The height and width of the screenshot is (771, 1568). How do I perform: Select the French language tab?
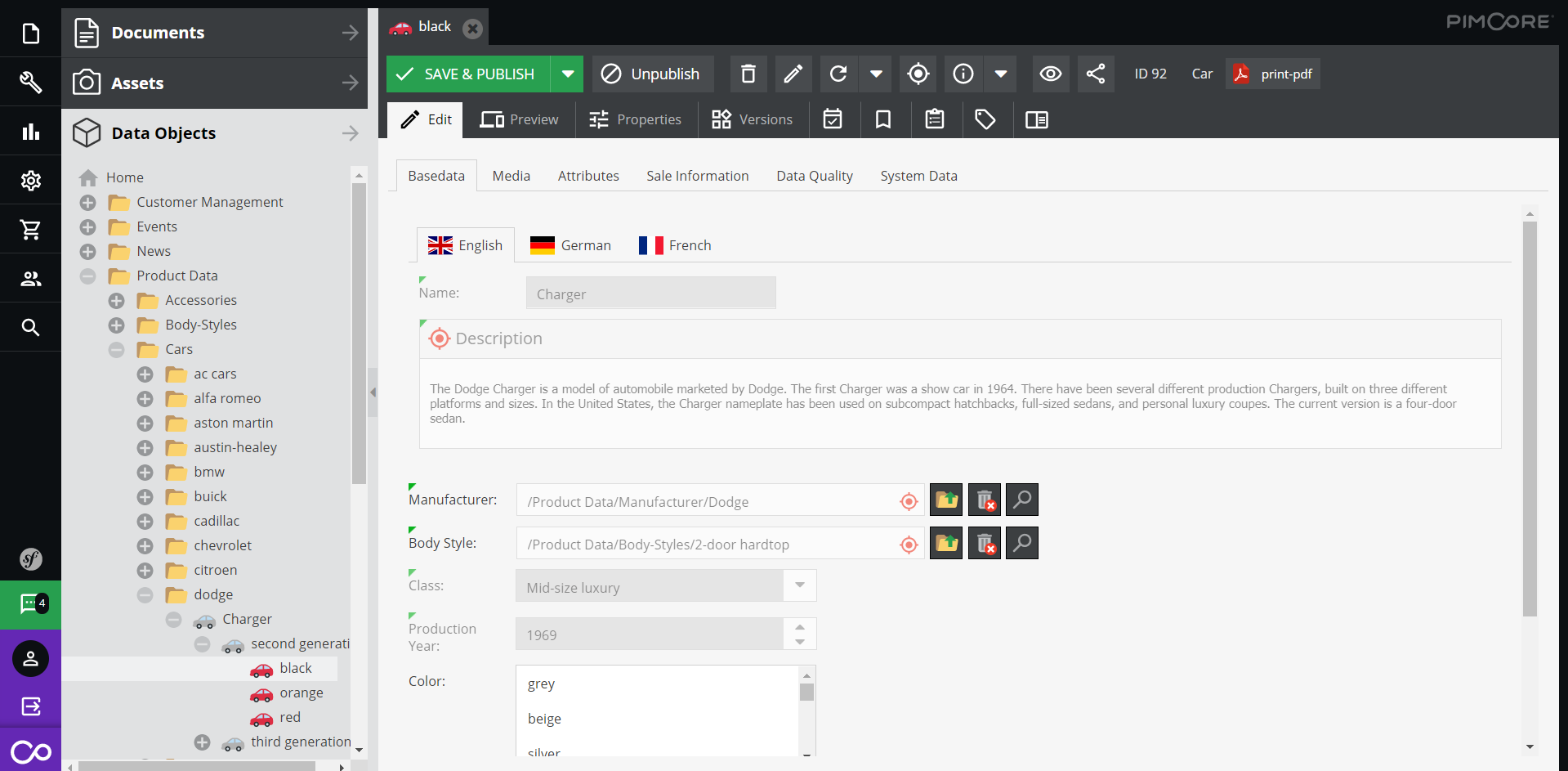(x=675, y=245)
